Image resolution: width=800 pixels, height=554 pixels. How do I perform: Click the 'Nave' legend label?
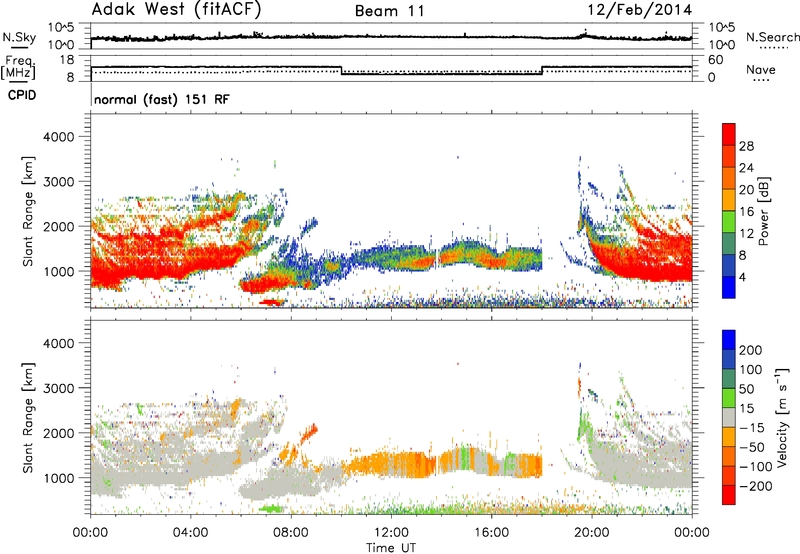click(761, 70)
